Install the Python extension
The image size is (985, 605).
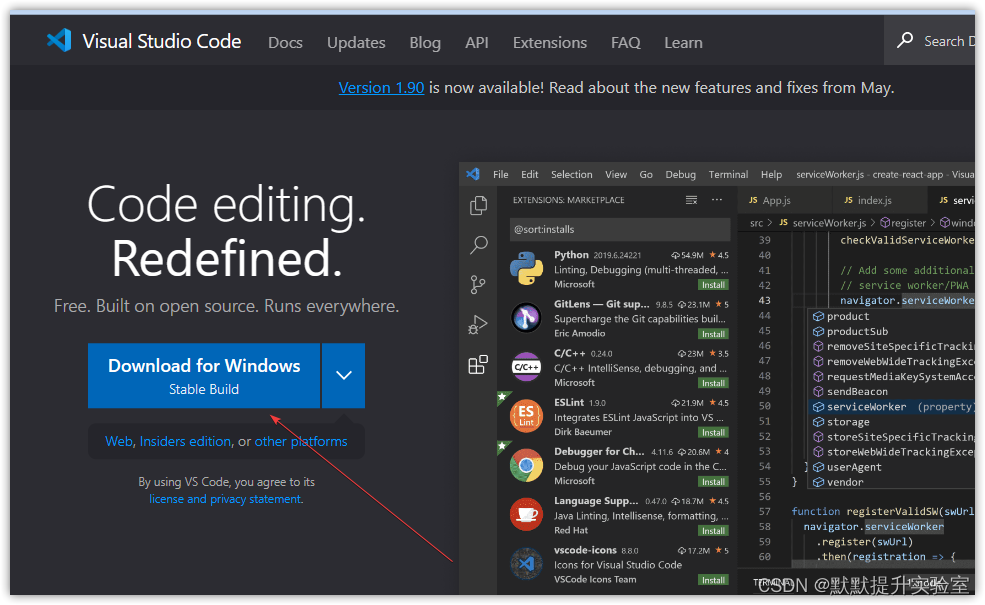tap(713, 285)
